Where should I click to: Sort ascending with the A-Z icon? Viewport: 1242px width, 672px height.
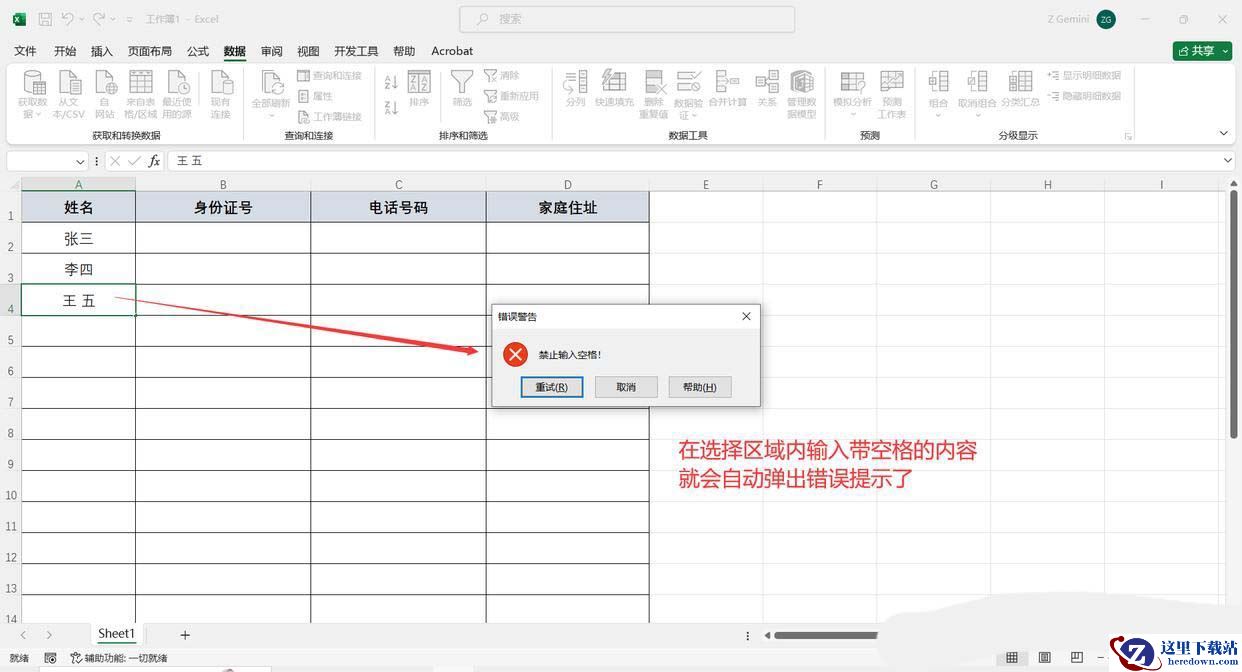coord(391,82)
